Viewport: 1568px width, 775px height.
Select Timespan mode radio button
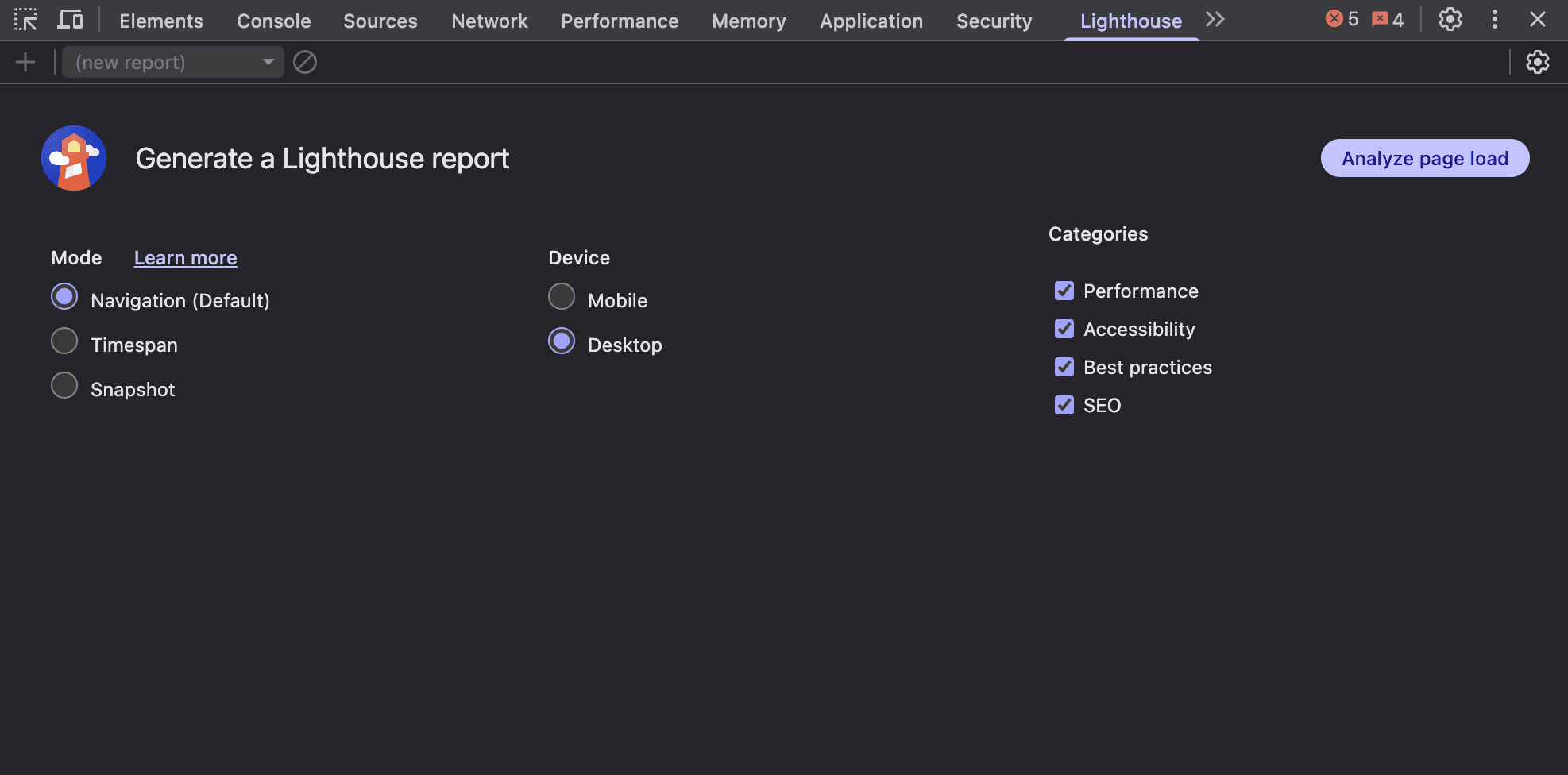coord(64,341)
